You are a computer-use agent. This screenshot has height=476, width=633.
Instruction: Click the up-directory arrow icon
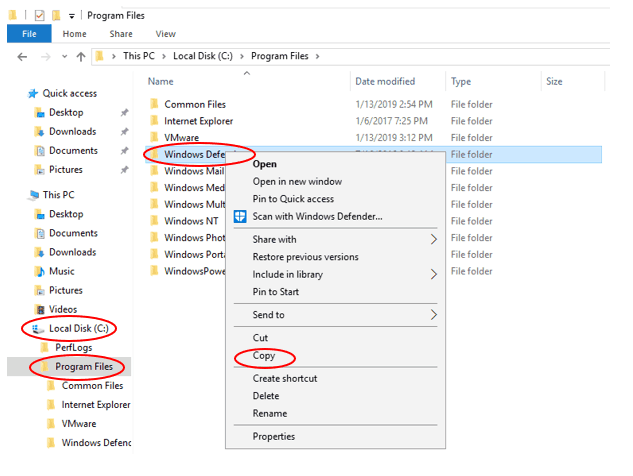click(80, 57)
